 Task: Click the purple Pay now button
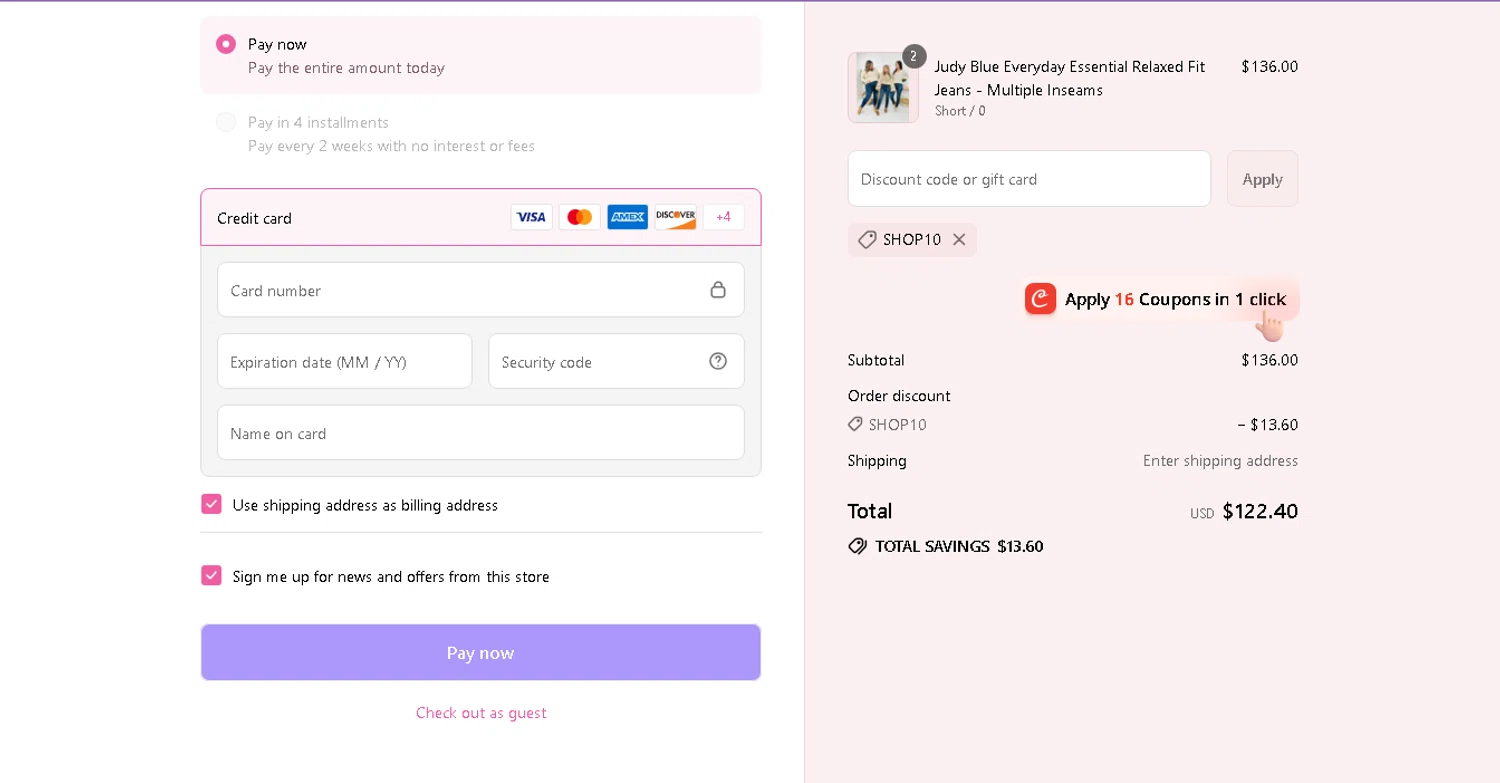[480, 652]
